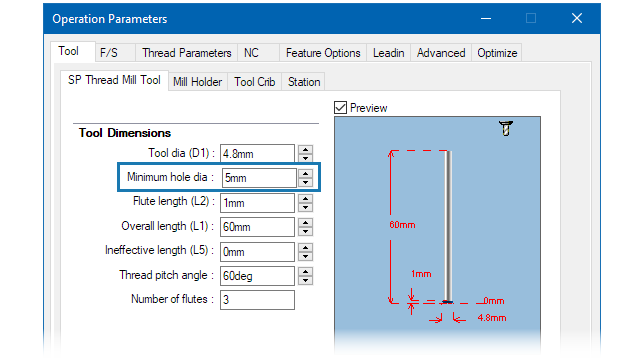The image size is (640, 360).
Task: Decrease the Overall length (L1) value
Action: click(x=305, y=231)
